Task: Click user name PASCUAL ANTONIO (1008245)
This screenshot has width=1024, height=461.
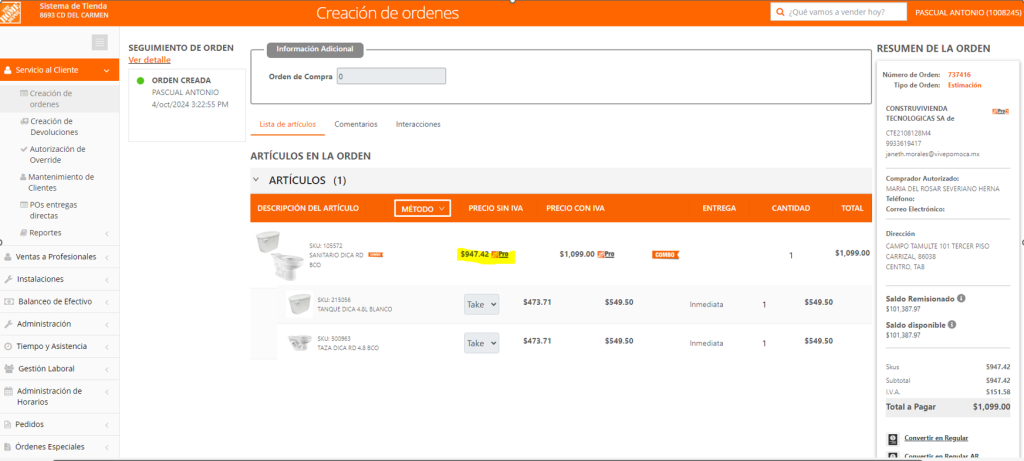Action: click(968, 12)
